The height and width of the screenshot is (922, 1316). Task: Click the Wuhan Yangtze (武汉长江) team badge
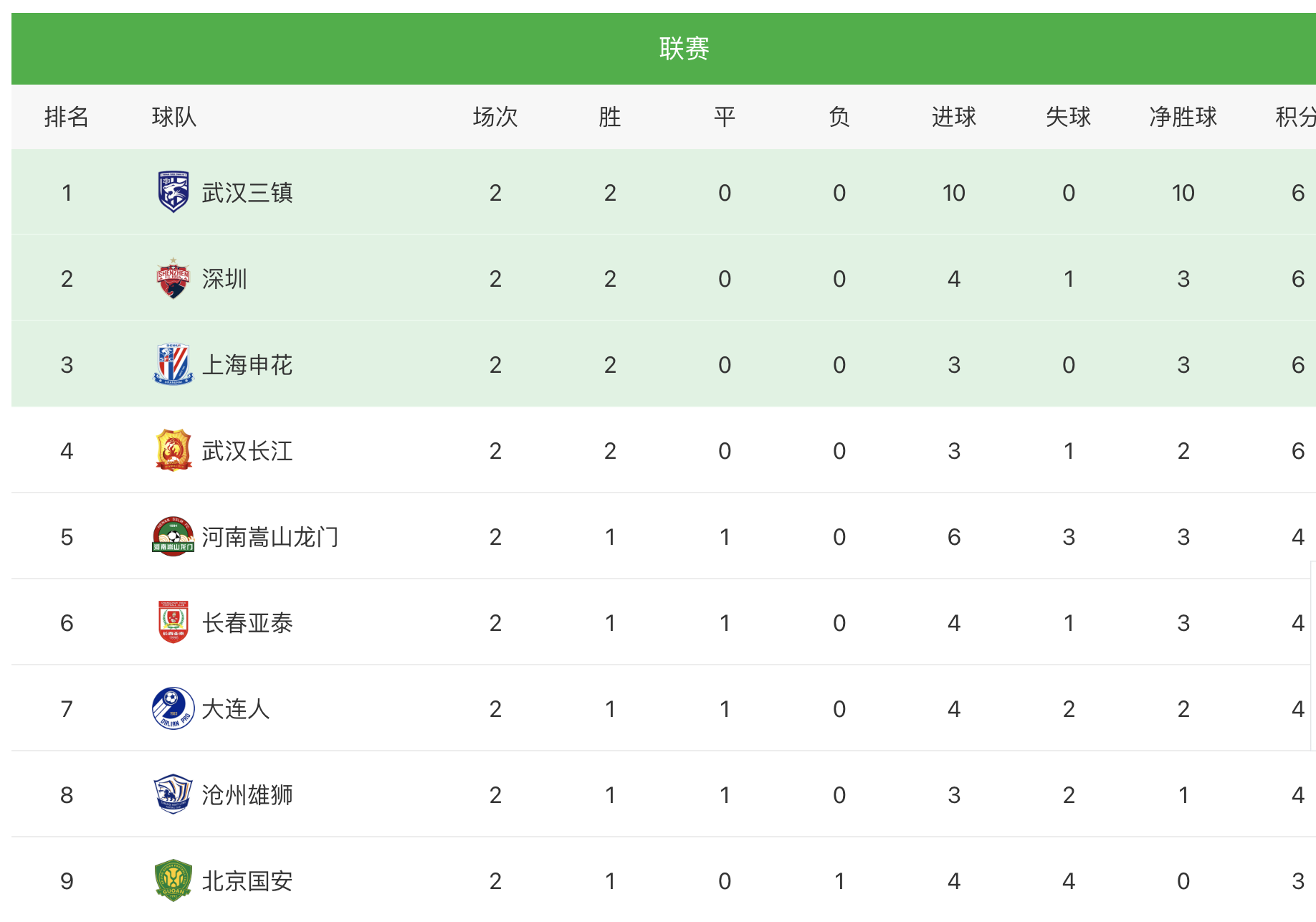[x=173, y=450]
